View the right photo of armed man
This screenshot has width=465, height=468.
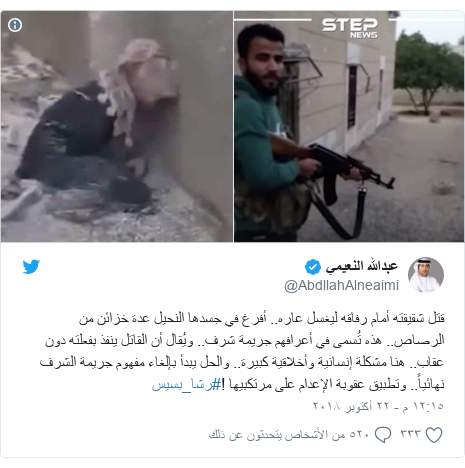point(349,126)
